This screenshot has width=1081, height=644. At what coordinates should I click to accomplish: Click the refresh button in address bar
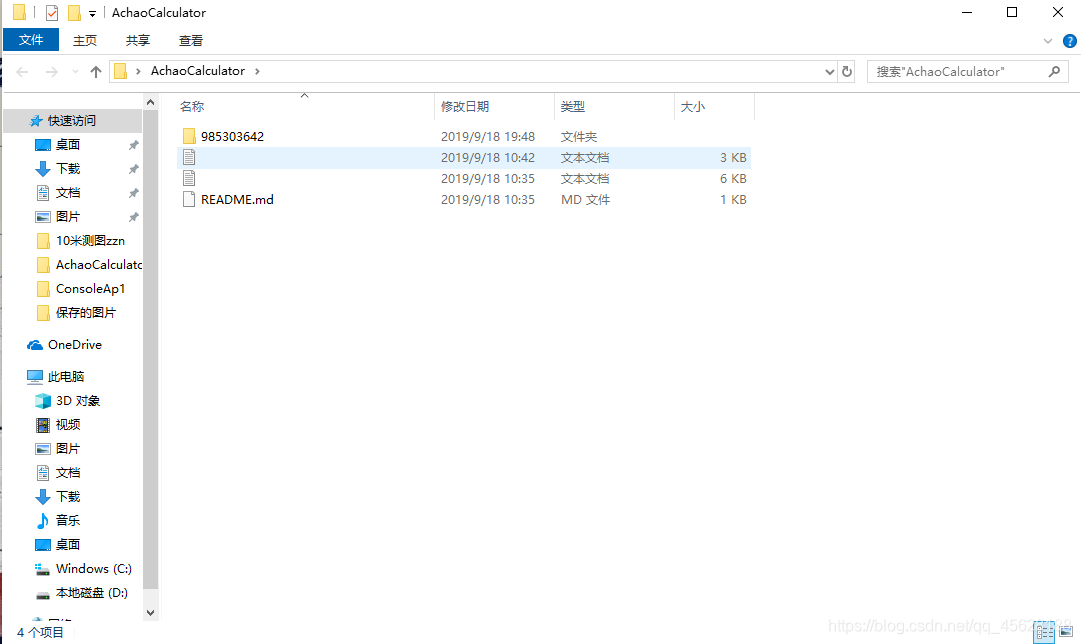(x=847, y=72)
